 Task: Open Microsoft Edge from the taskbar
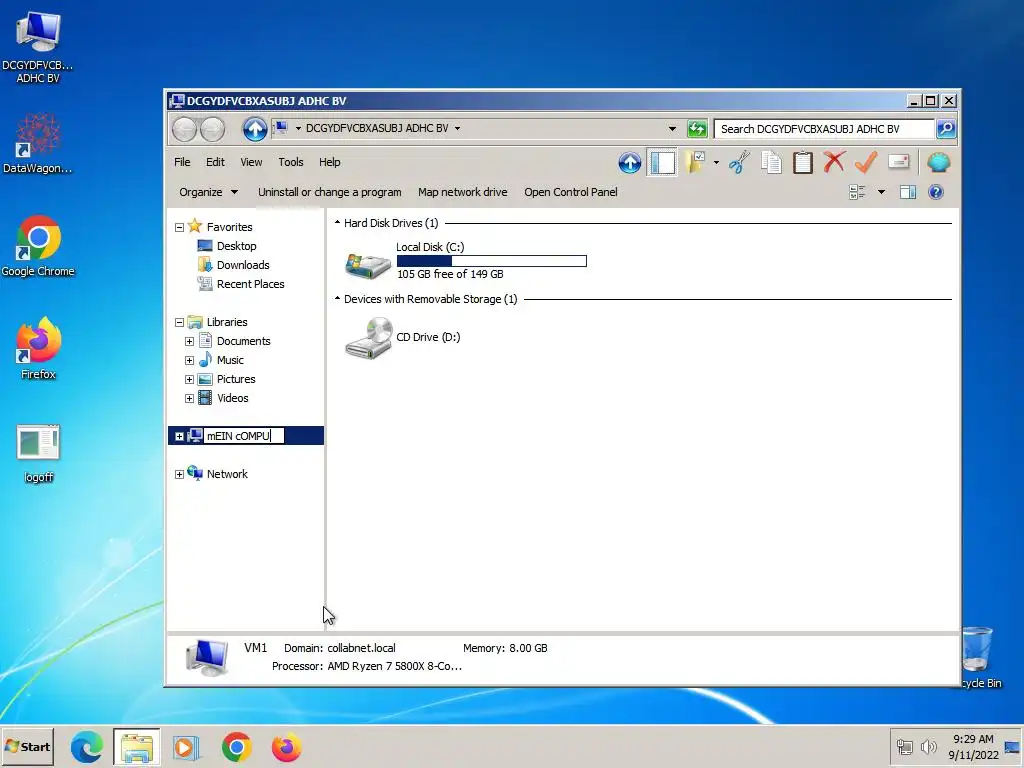pyautogui.click(x=87, y=747)
